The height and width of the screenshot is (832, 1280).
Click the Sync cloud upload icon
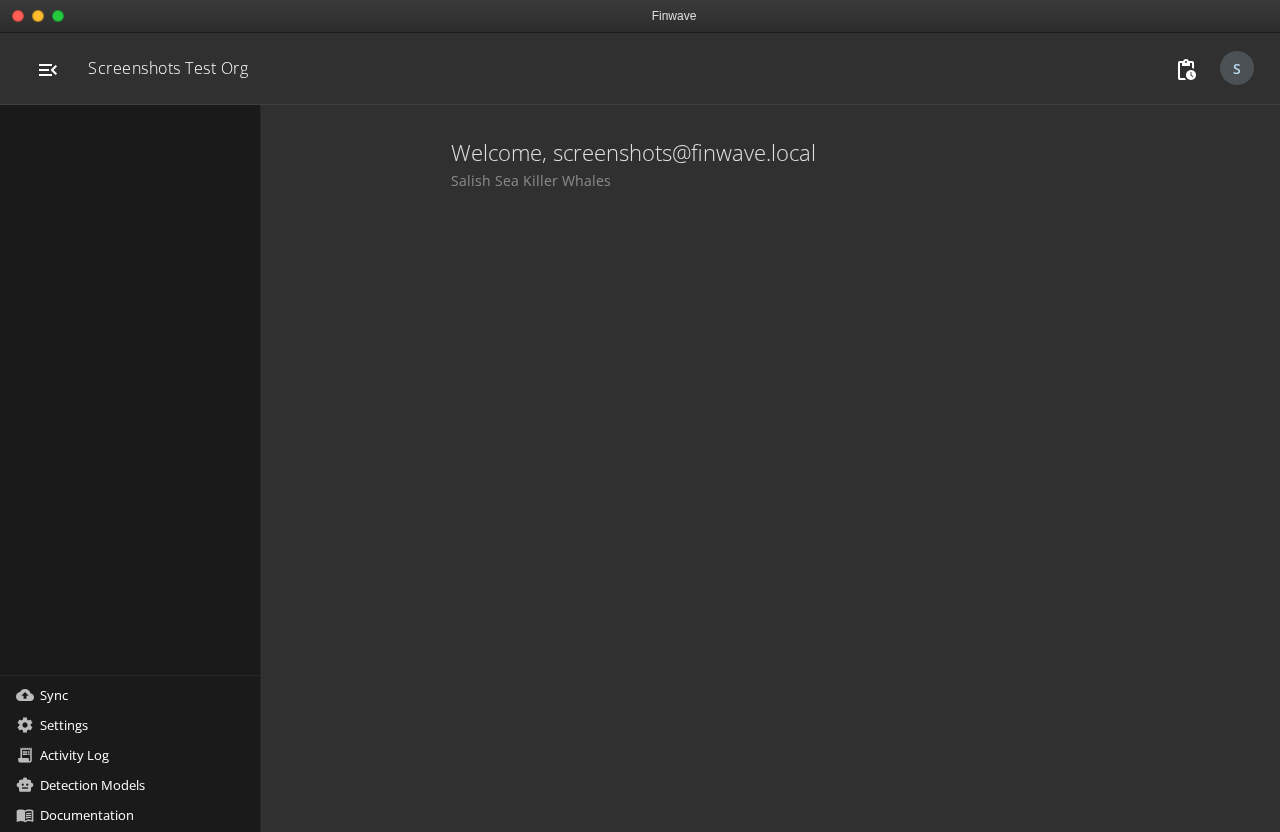(x=25, y=695)
